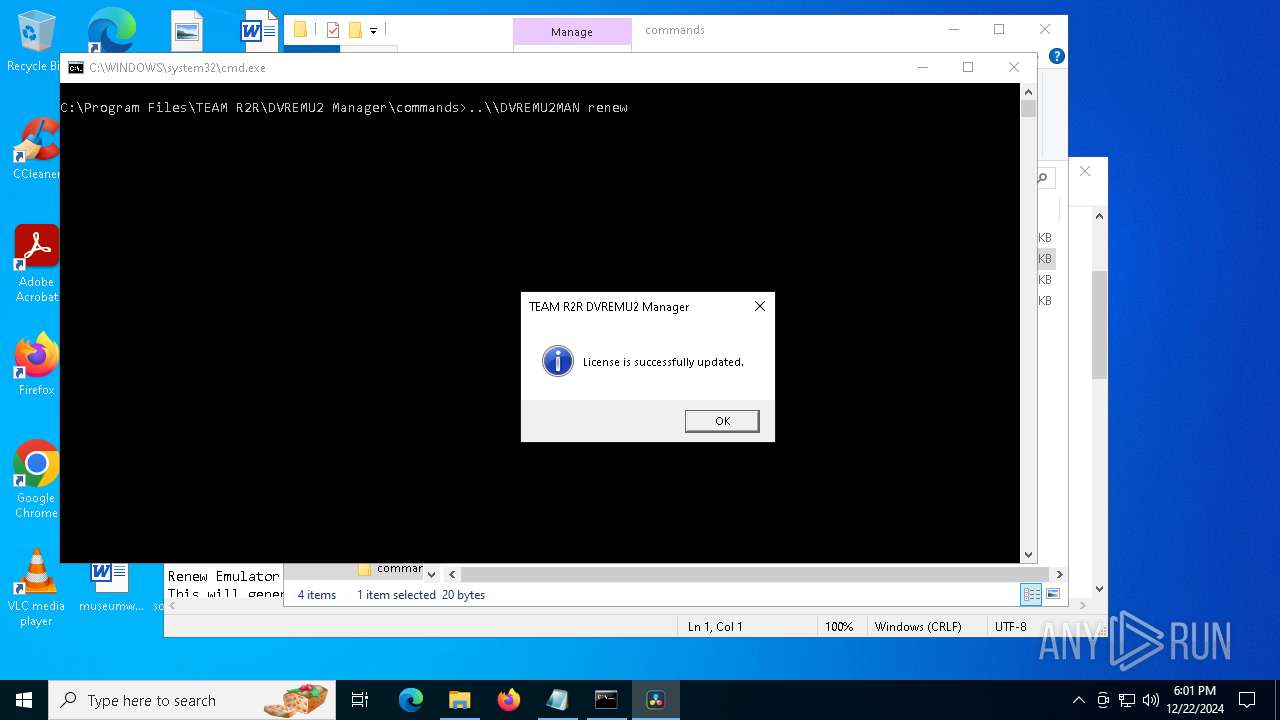Switch Explorer to large thumbnails view
Screen dimensions: 1280x720
coord(1052,594)
